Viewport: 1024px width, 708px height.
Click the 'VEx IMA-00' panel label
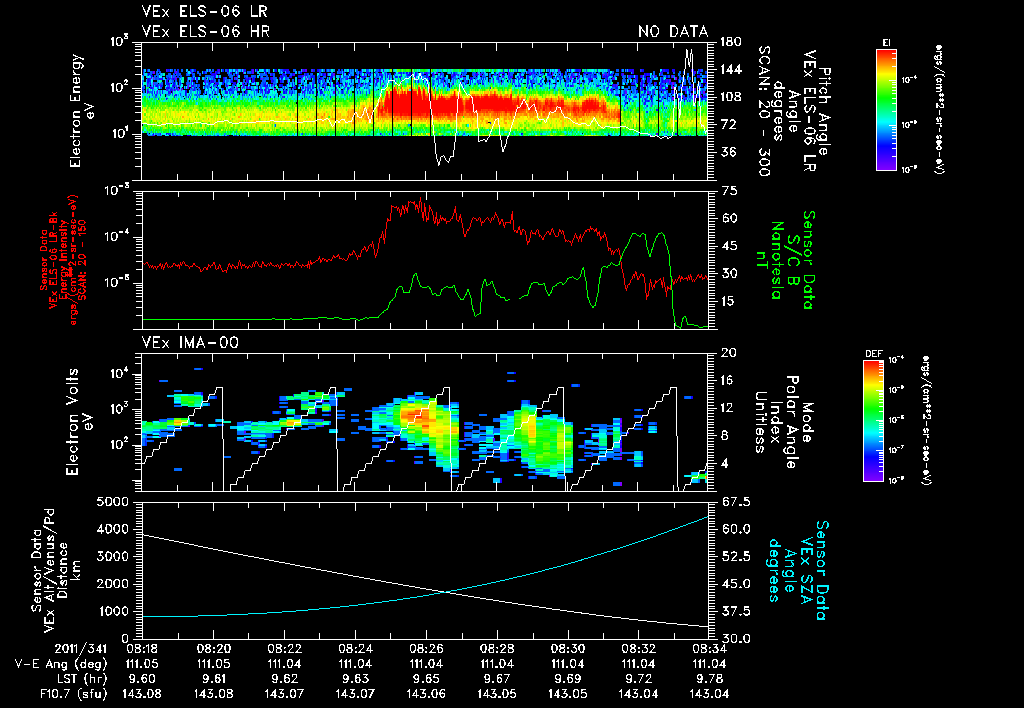pos(190,343)
